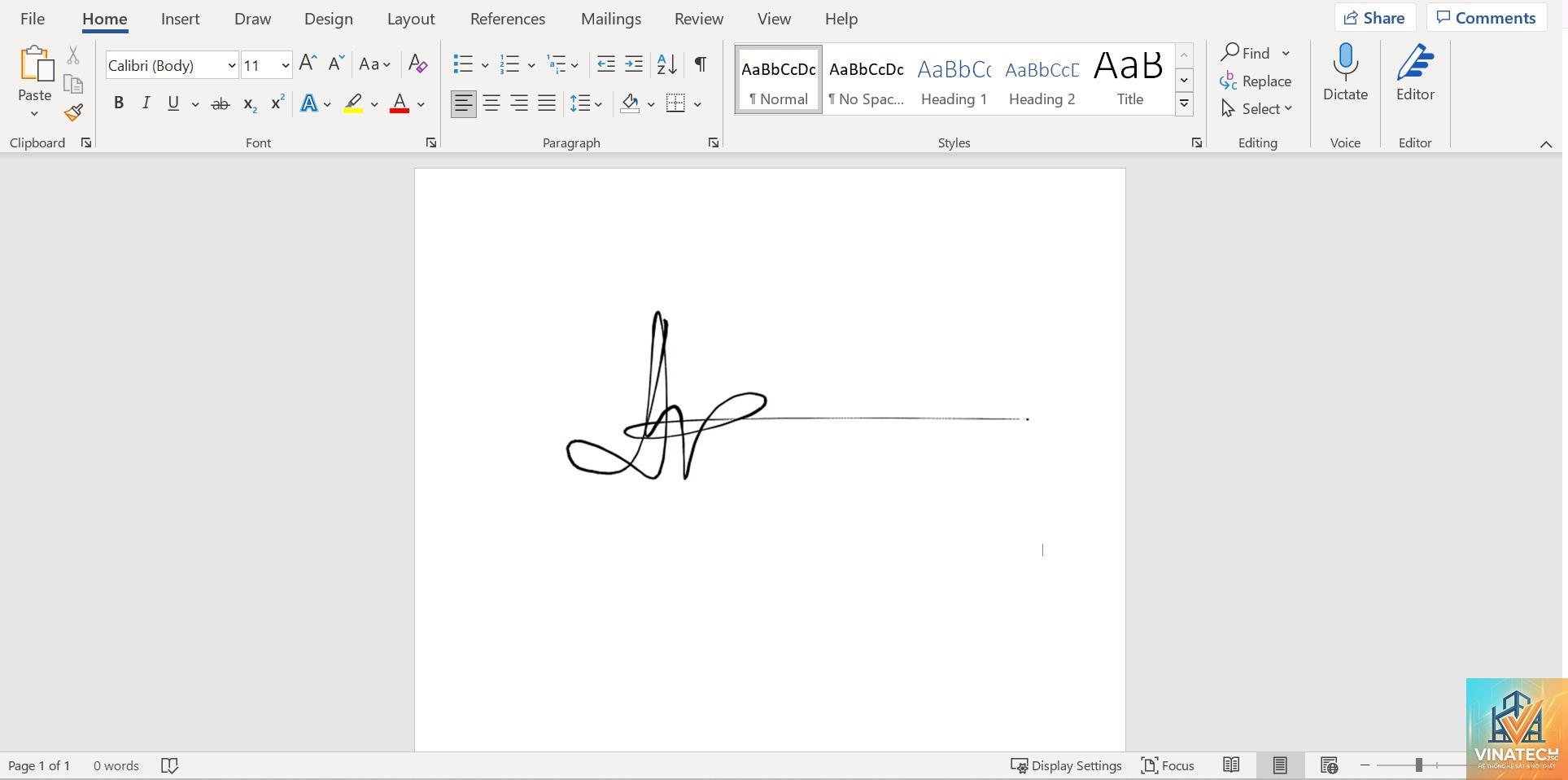Increase font size with grow icon
Image resolution: width=1568 pixels, height=780 pixels.
pos(308,64)
